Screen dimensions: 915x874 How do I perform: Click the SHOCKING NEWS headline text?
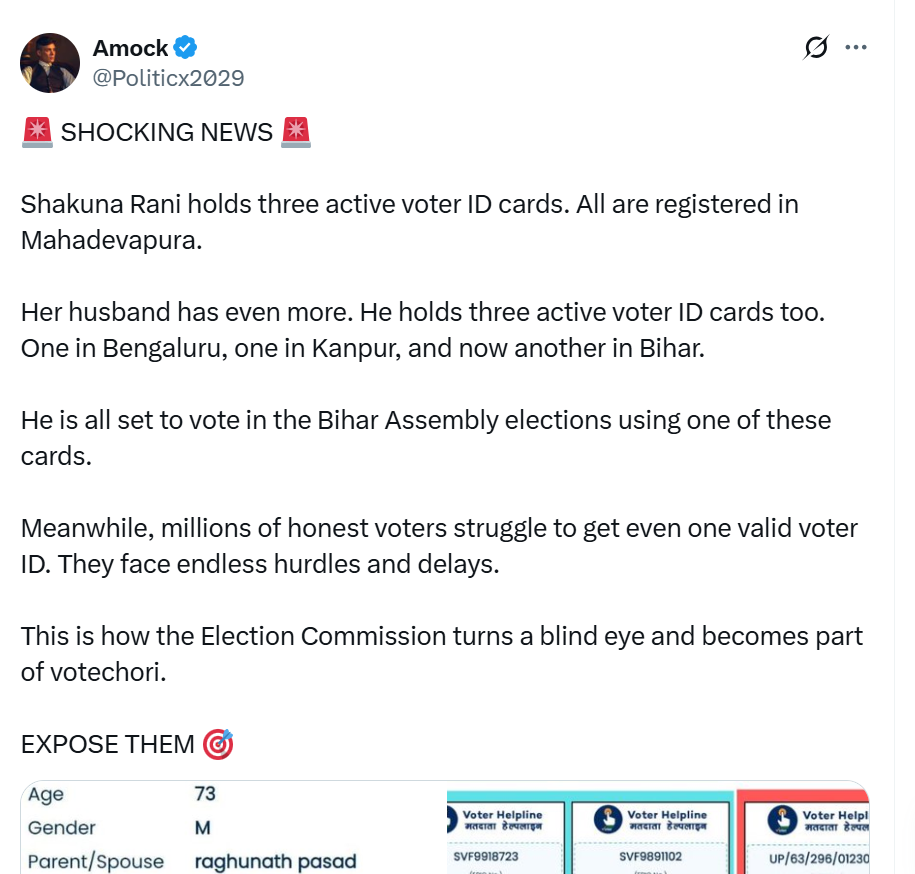(166, 132)
